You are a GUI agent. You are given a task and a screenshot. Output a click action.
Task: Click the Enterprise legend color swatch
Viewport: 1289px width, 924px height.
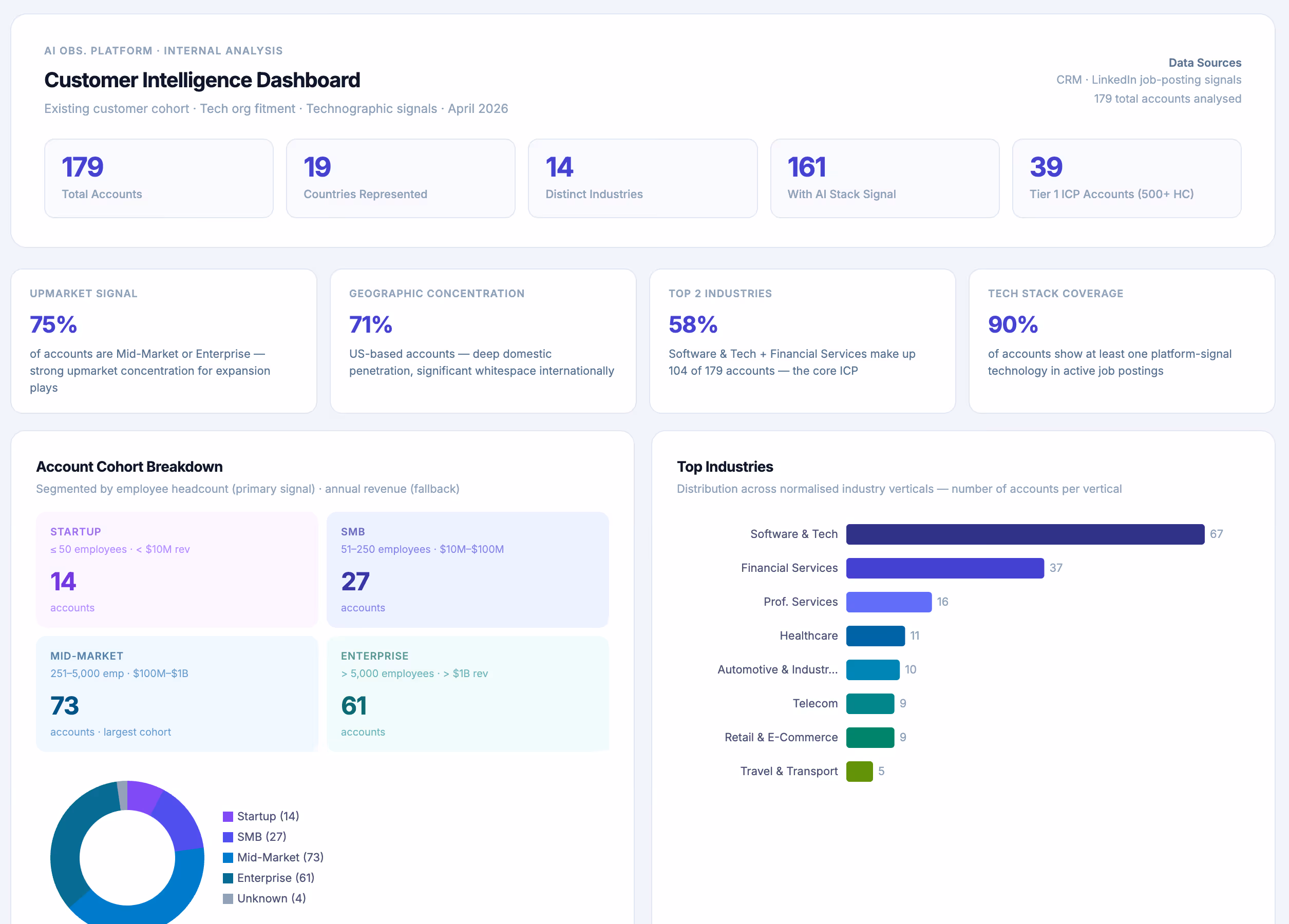pos(228,878)
